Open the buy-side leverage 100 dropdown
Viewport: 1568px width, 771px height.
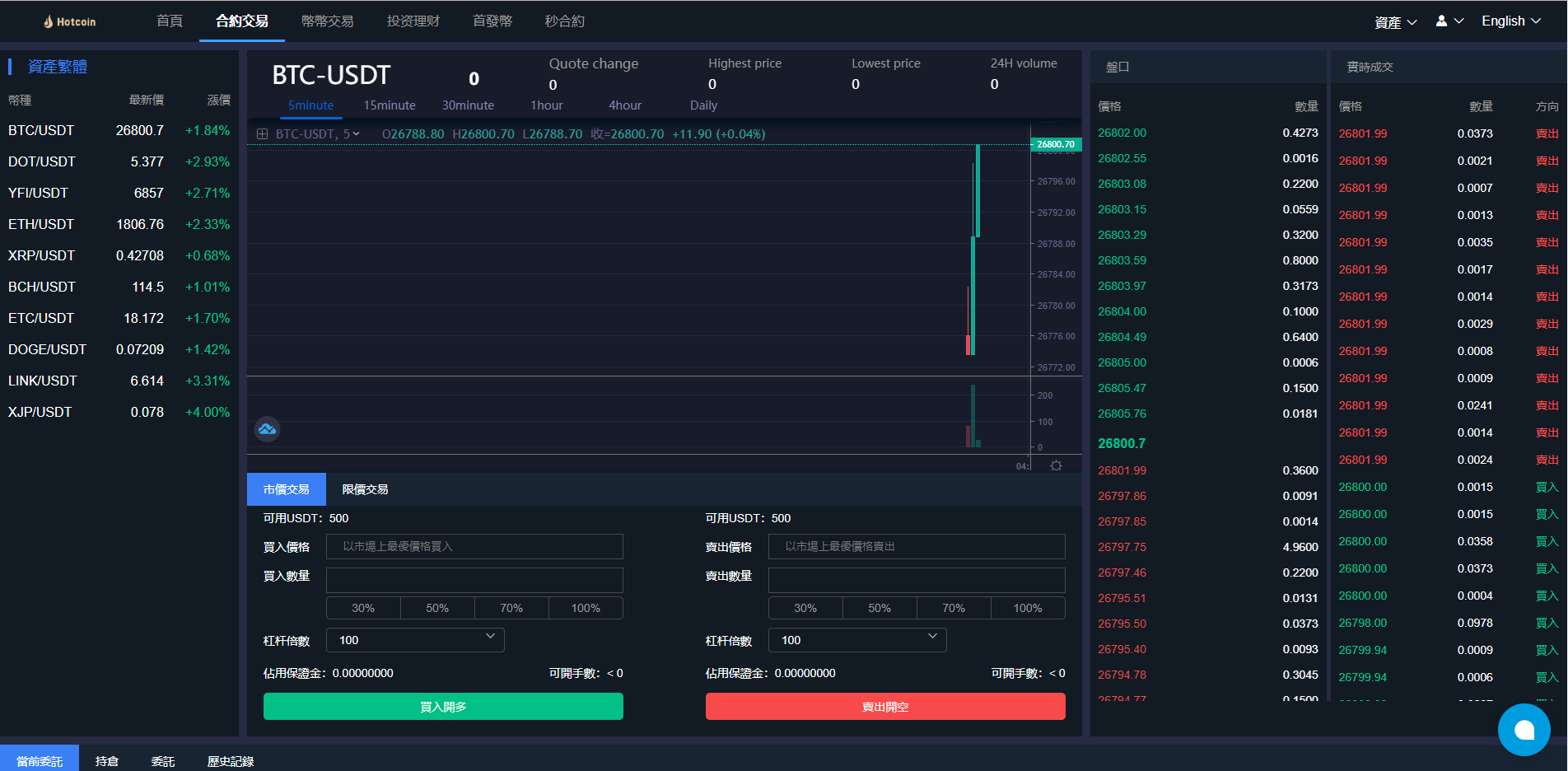click(415, 640)
